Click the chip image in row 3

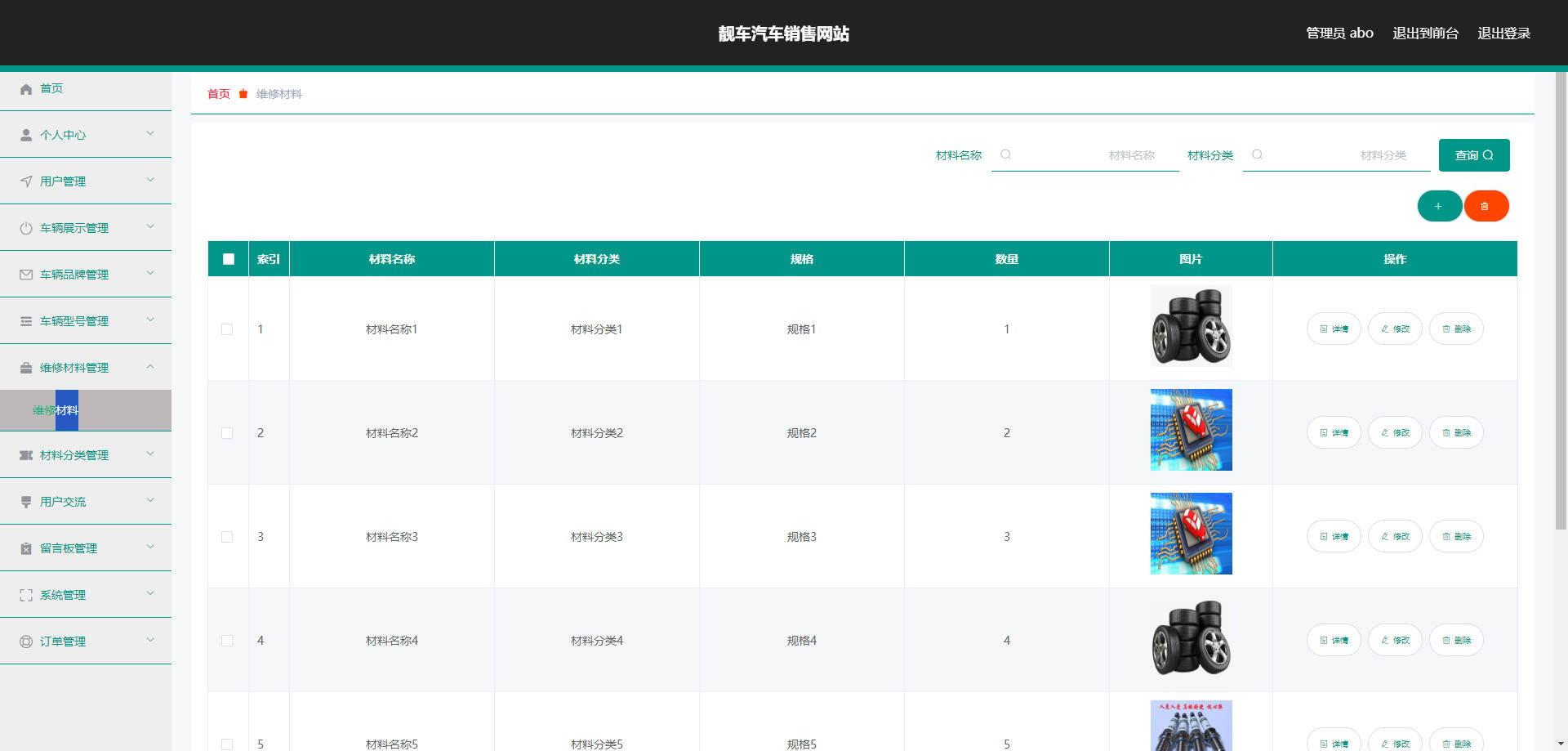tap(1191, 534)
